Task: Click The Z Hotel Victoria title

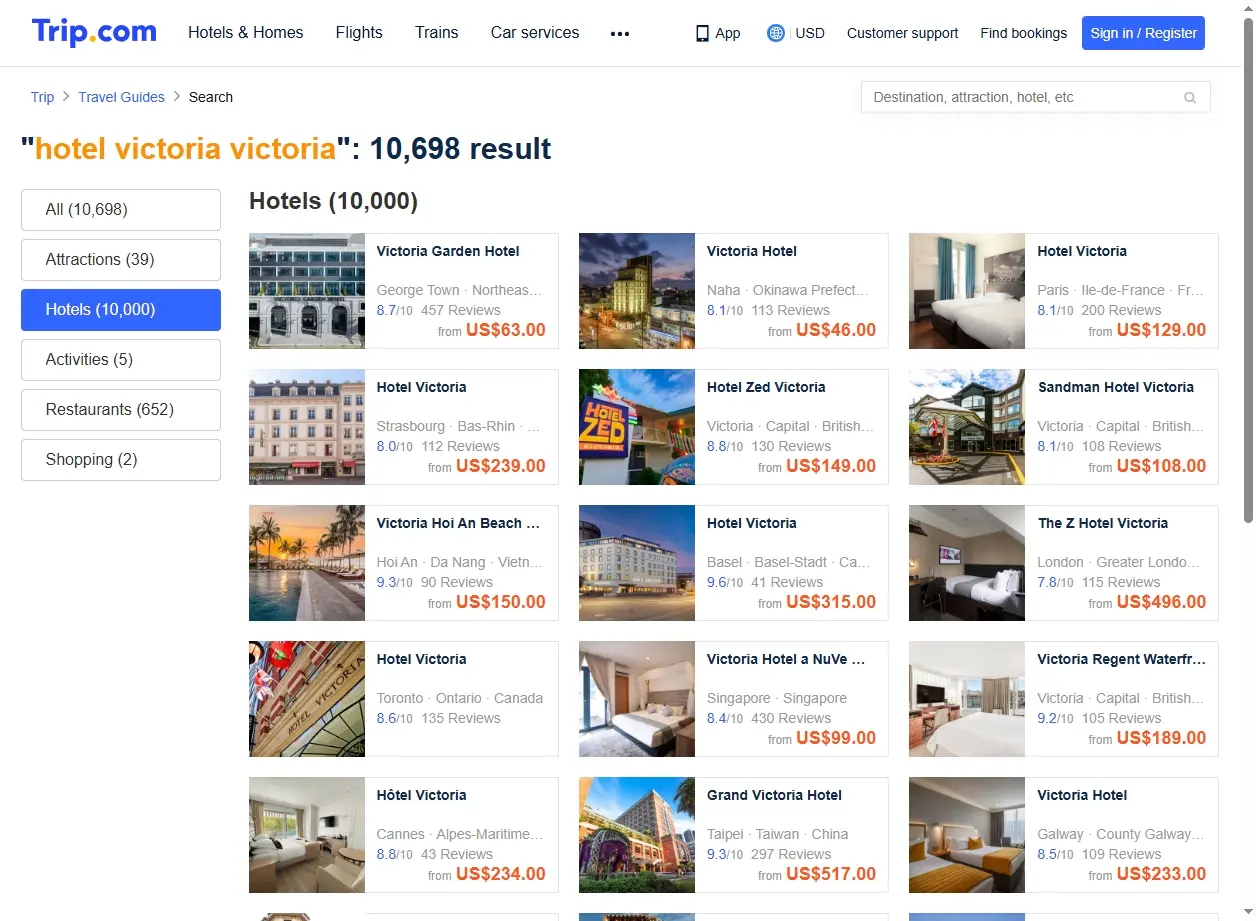Action: point(1103,523)
